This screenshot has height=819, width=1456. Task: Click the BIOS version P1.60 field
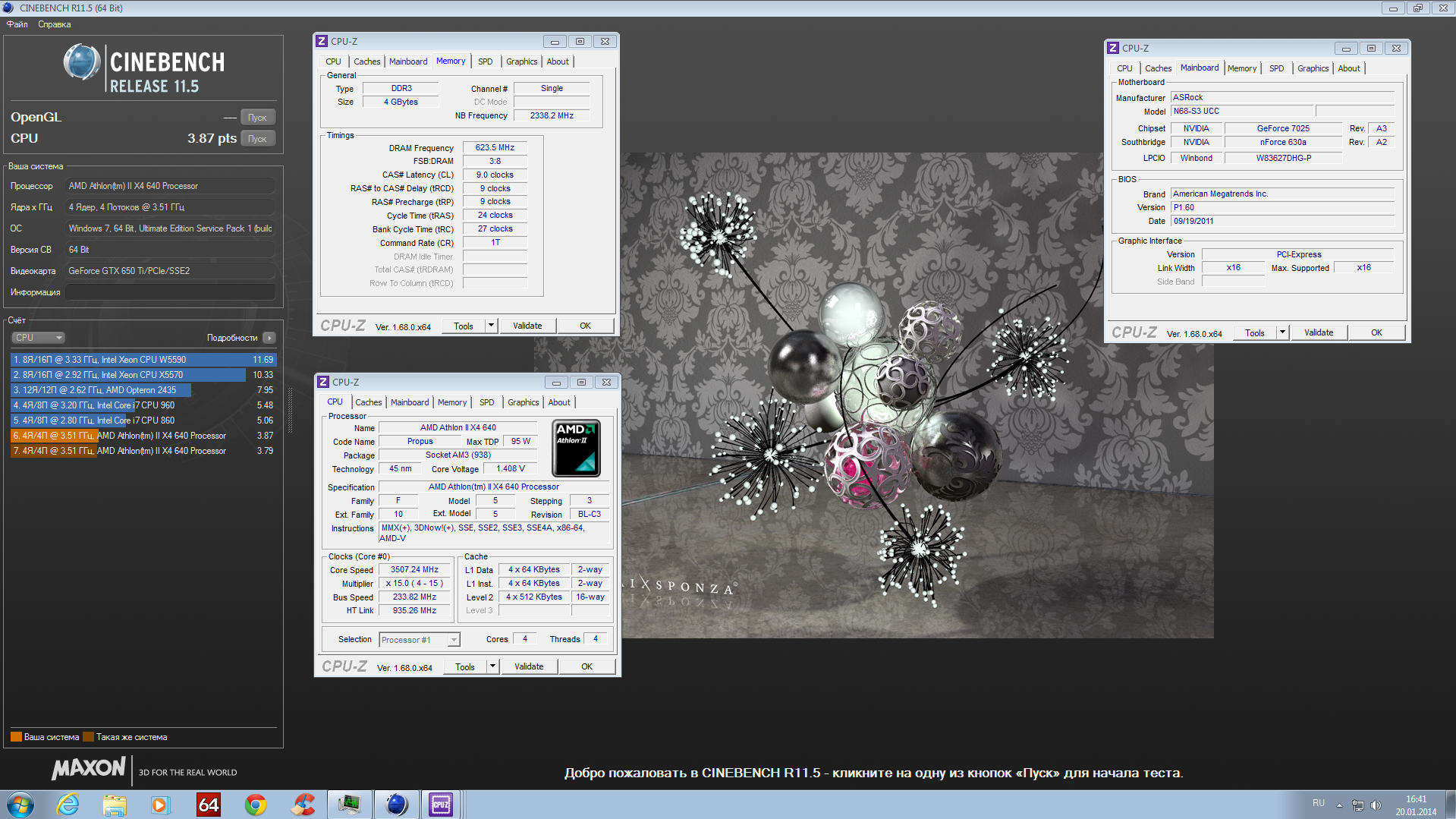click(1282, 207)
